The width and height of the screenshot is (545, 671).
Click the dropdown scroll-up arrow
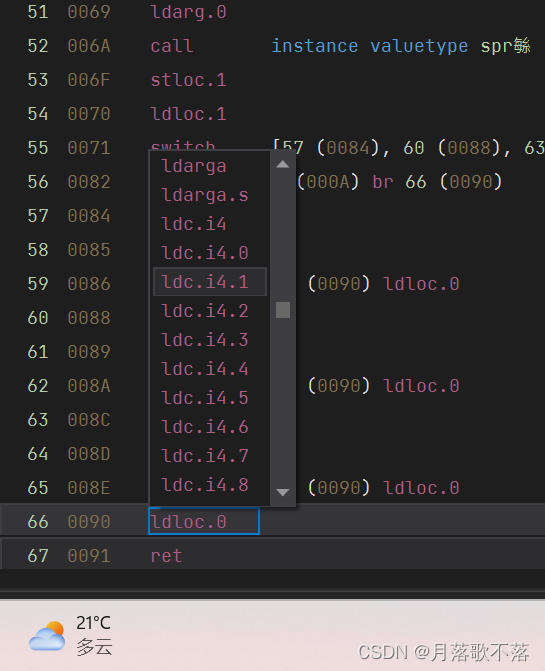(x=282, y=164)
